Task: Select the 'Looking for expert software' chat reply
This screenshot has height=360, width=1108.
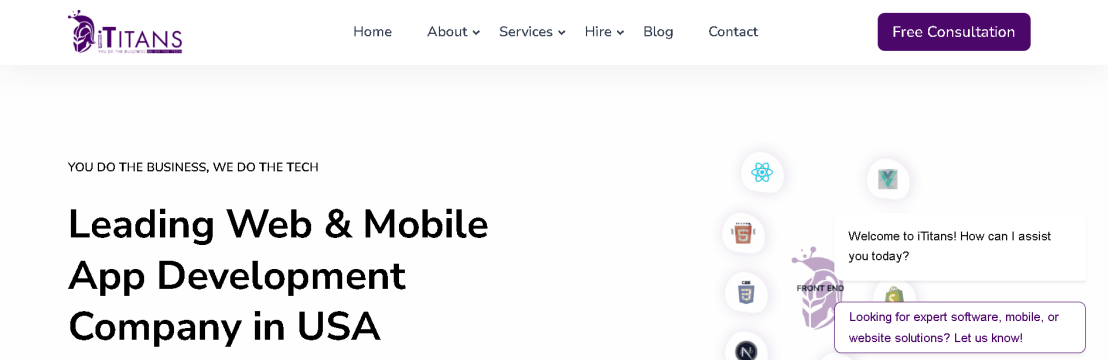Action: click(960, 327)
